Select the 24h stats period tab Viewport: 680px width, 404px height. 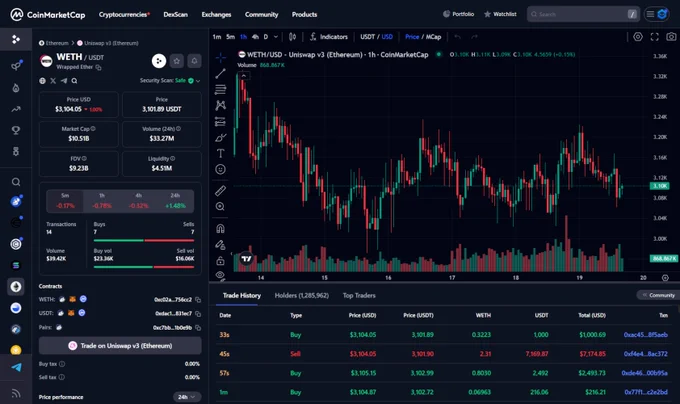(175, 201)
